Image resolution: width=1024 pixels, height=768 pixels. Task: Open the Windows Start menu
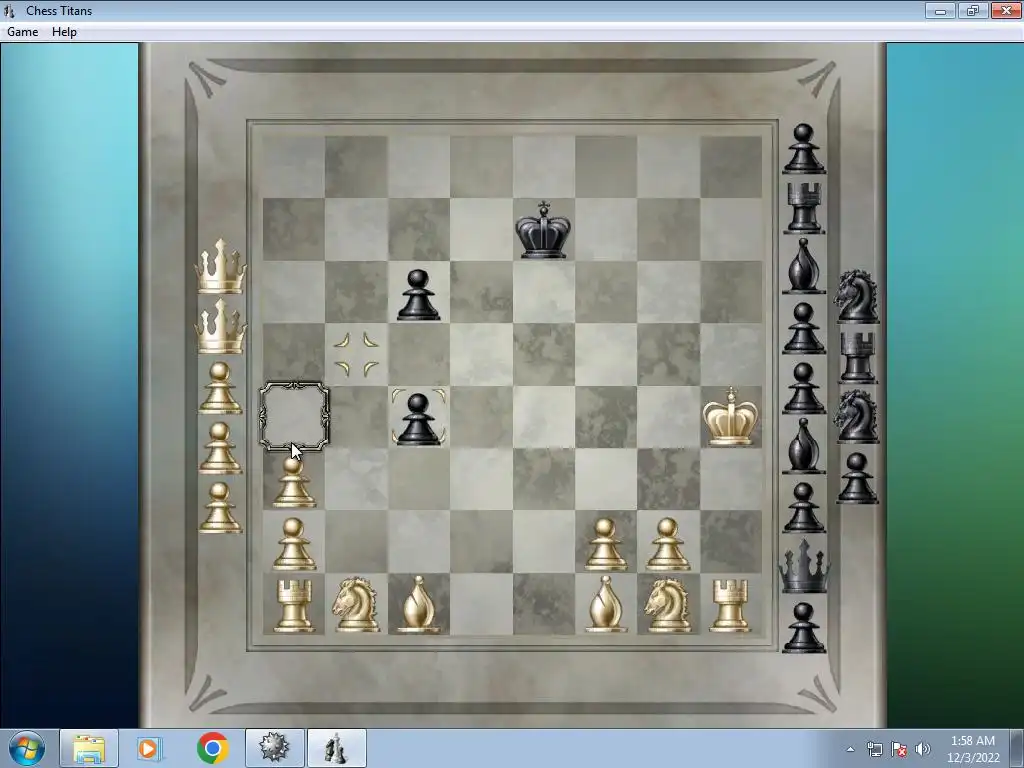(27, 748)
